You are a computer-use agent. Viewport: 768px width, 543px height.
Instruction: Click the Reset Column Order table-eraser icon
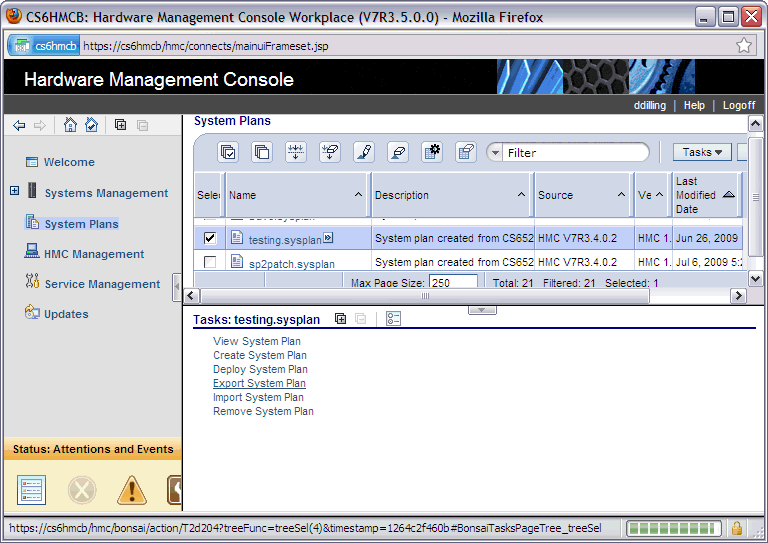[x=466, y=152]
